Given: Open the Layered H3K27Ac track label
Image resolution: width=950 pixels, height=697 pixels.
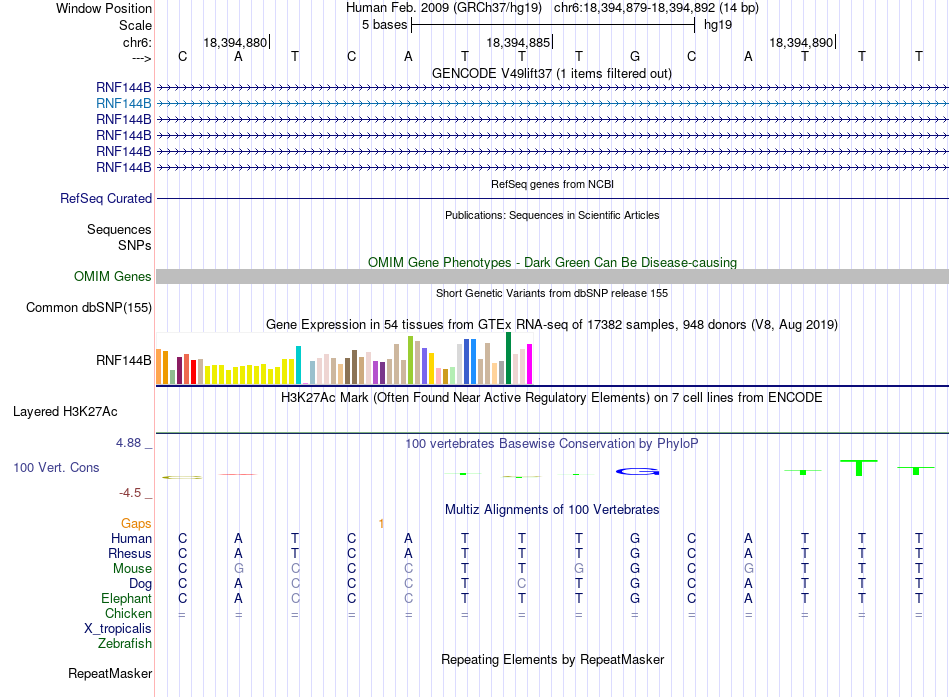Looking at the screenshot, I should 65,412.
